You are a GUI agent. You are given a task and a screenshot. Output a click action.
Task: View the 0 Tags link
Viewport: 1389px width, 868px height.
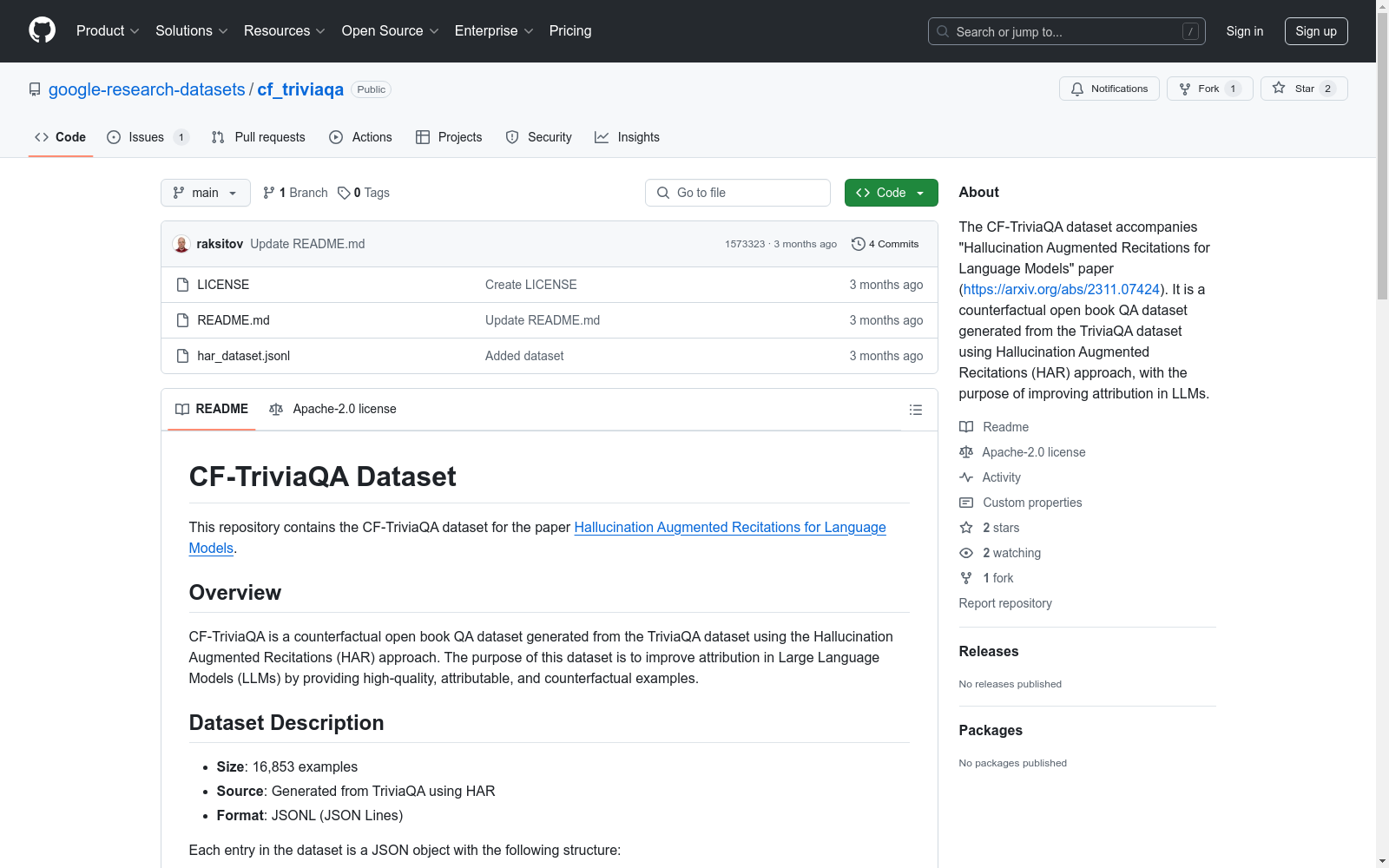coord(364,193)
